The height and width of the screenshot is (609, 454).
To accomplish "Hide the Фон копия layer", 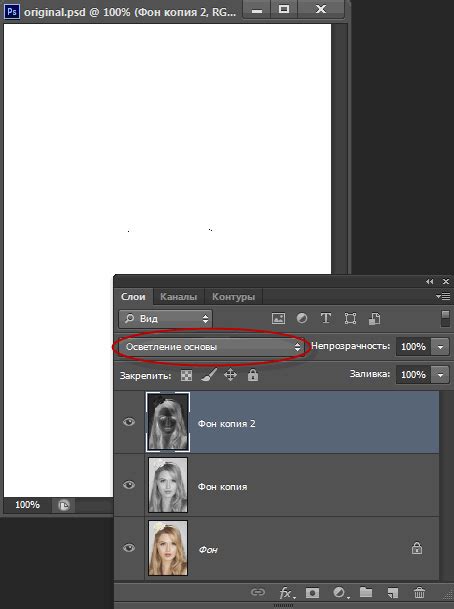I will coord(129,485).
